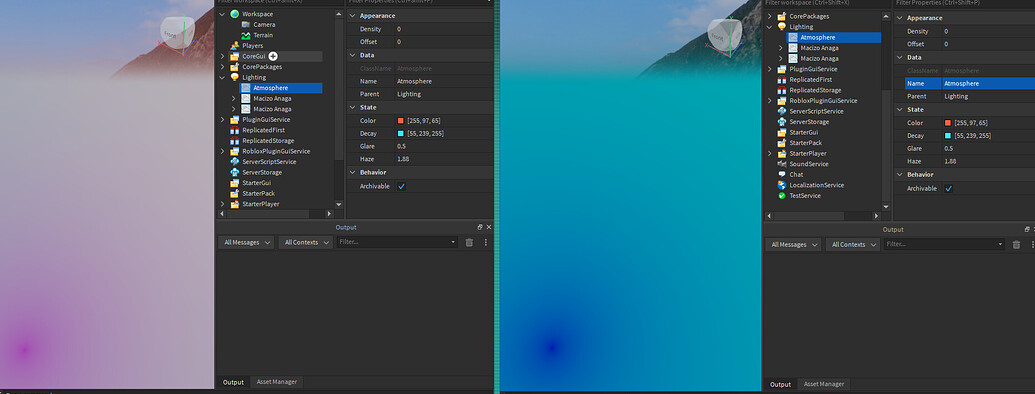
Task: Open All Messages dropdown in purple-fog window
Action: tap(246, 242)
